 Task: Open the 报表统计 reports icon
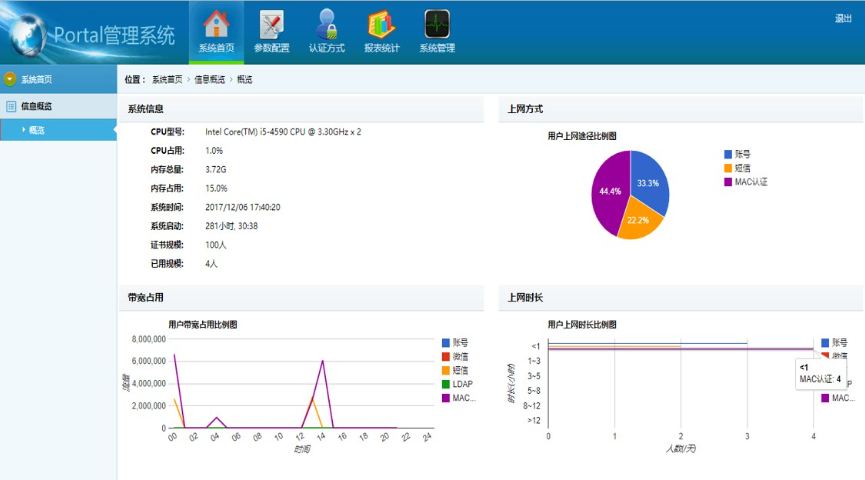[381, 24]
